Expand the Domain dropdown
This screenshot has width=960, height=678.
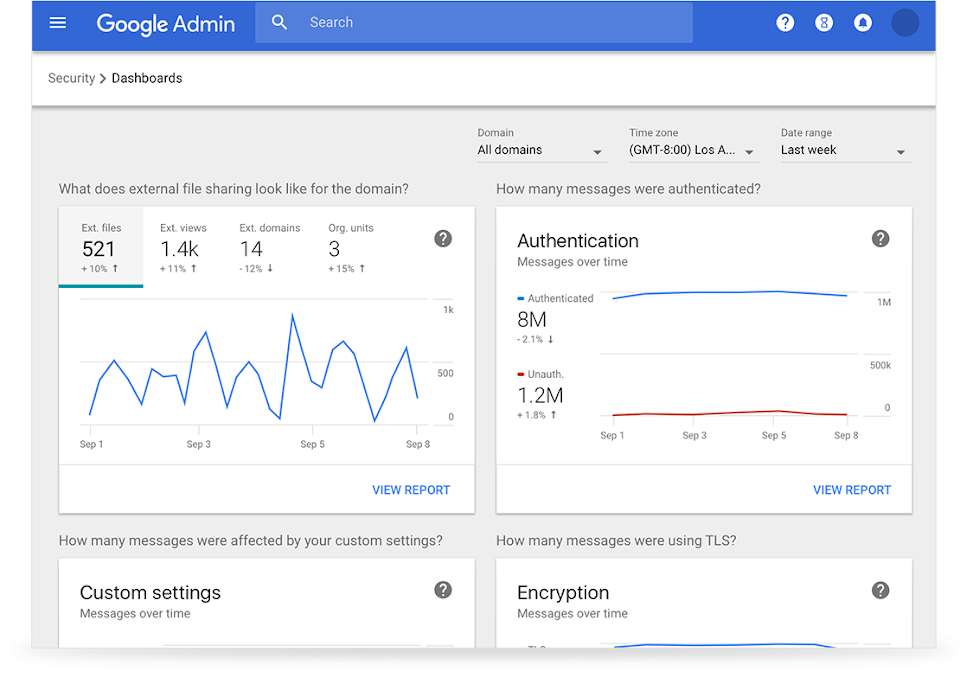click(540, 151)
